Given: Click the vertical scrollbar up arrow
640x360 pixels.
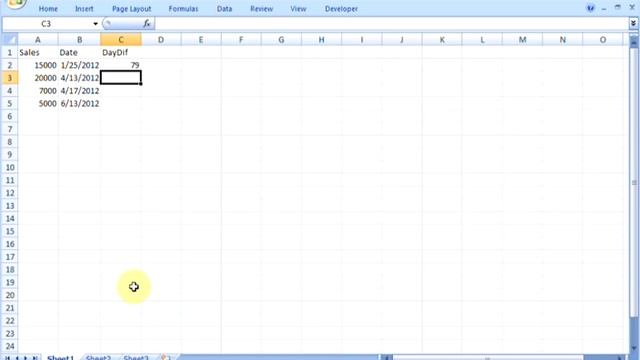Looking at the screenshot, I should coord(633,41).
